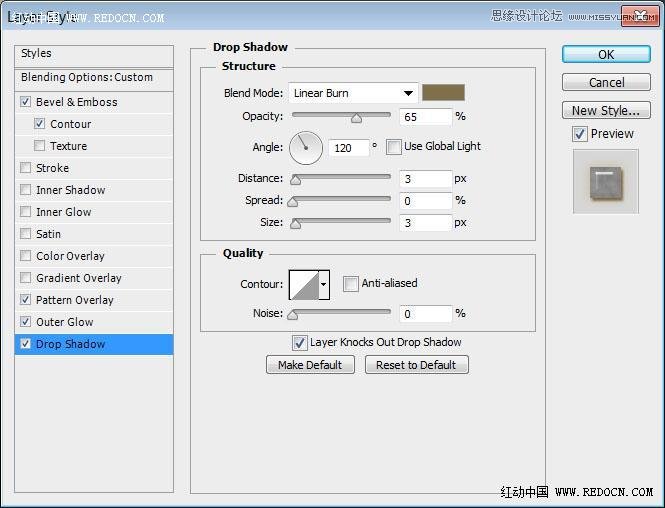Viewport: 665px width, 508px height.
Task: Click the Size value field
Action: point(425,223)
